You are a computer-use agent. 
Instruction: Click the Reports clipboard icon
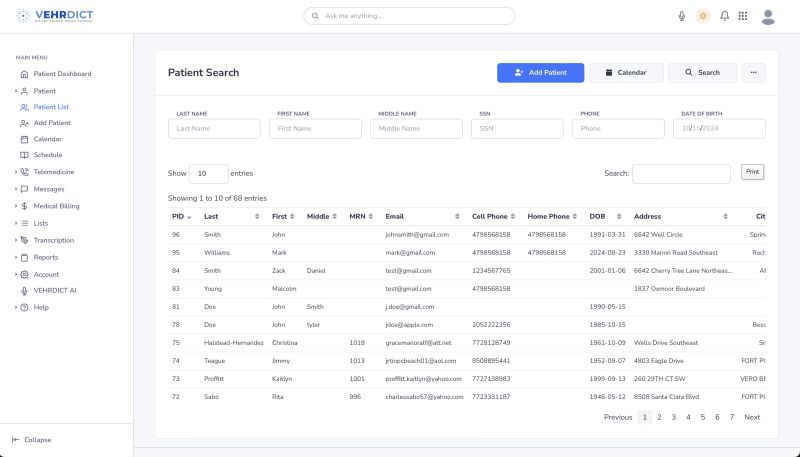click(24, 258)
